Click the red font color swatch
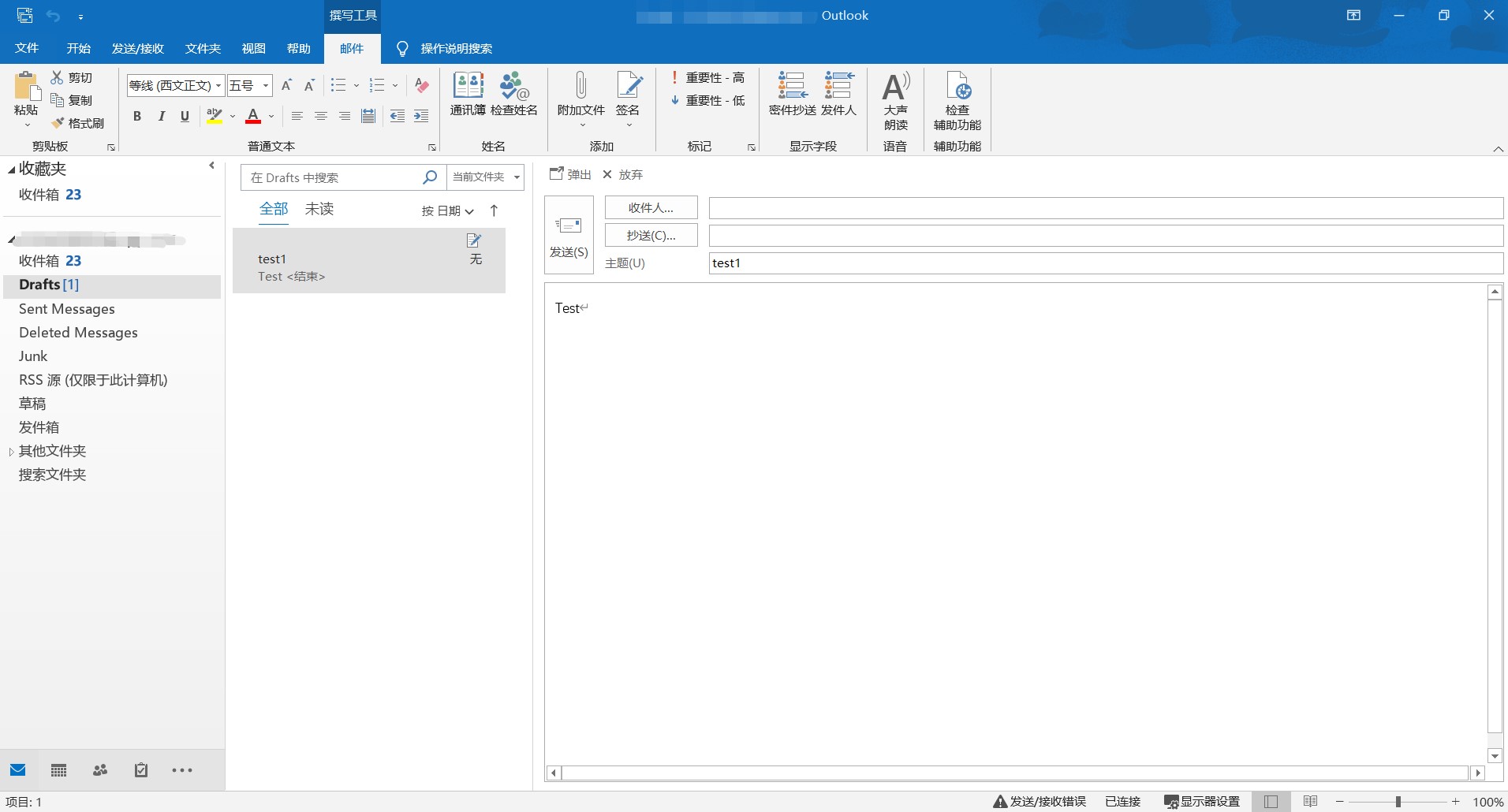 tap(253, 116)
